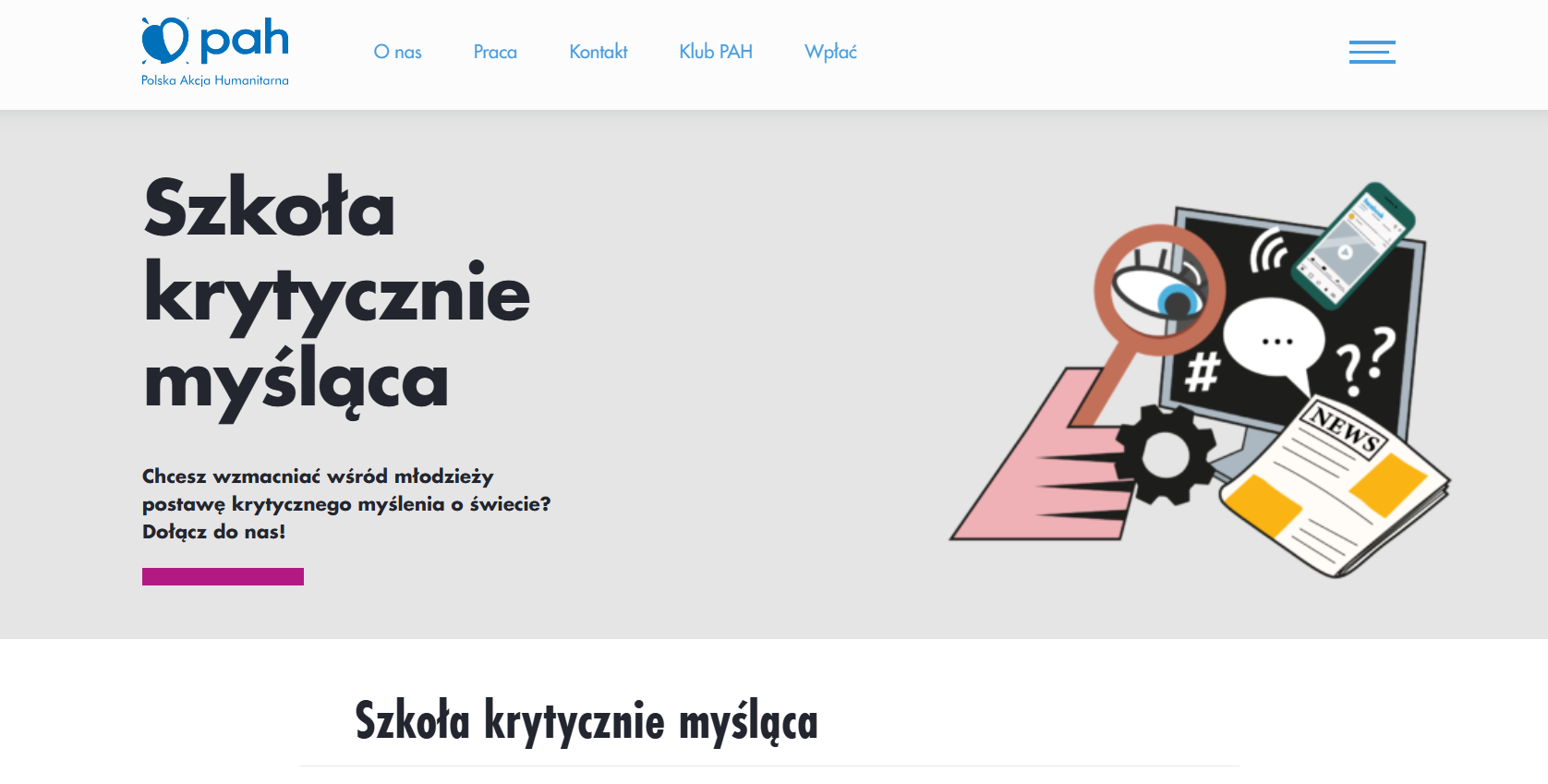The image size is (1548, 784).
Task: Click the lower section heading Szkoła krytycznie myśląca
Action: 587,721
